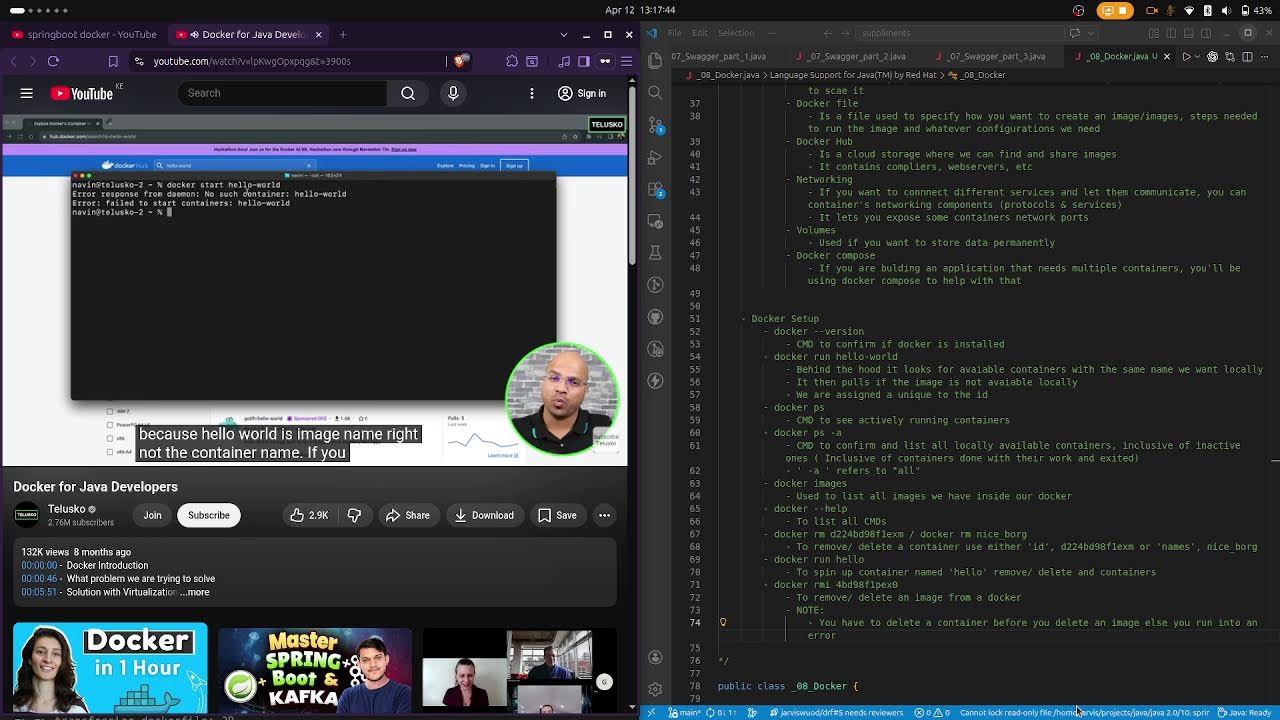
Task: Expand the VS Code menu overflow ellipsis
Action: tap(774, 33)
